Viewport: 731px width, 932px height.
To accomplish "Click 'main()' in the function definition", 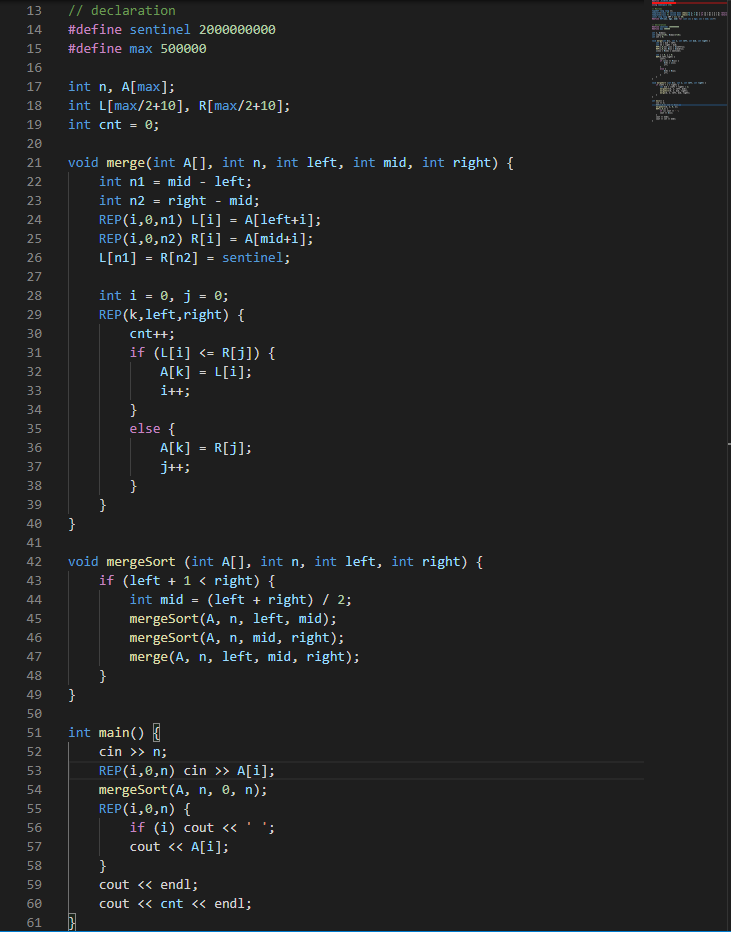I will point(122,733).
